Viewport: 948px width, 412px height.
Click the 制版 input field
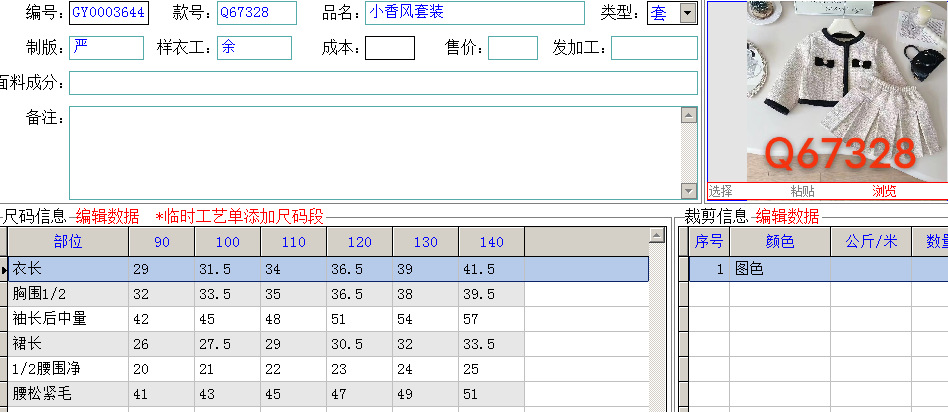106,48
